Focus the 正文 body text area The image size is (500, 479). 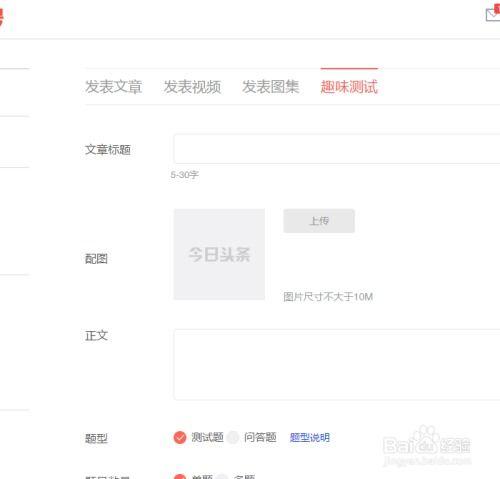[337, 364]
